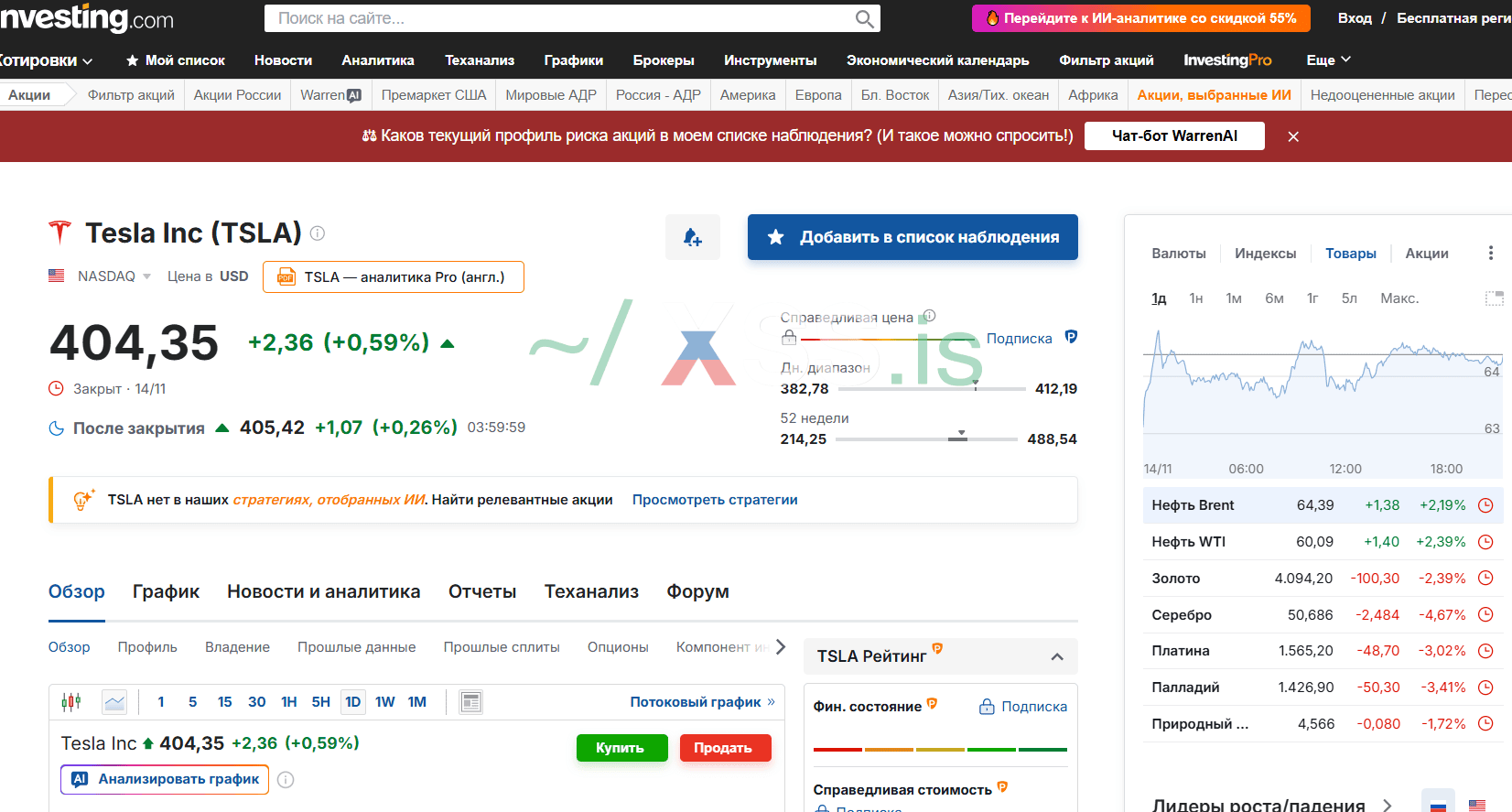Click the Pro badge next to Подписка

(1071, 337)
